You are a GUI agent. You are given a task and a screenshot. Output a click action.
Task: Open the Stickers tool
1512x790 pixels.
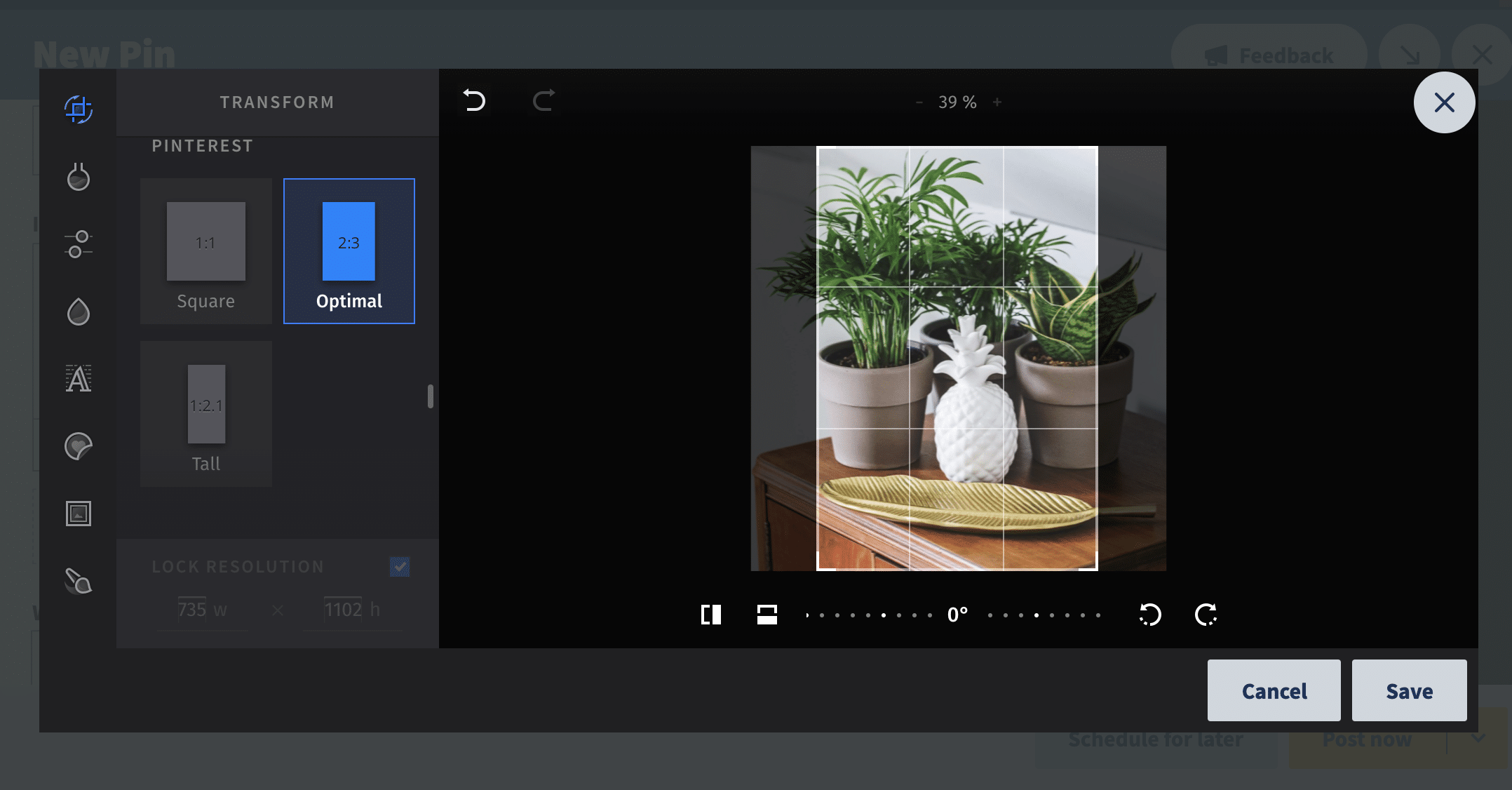tap(78, 446)
